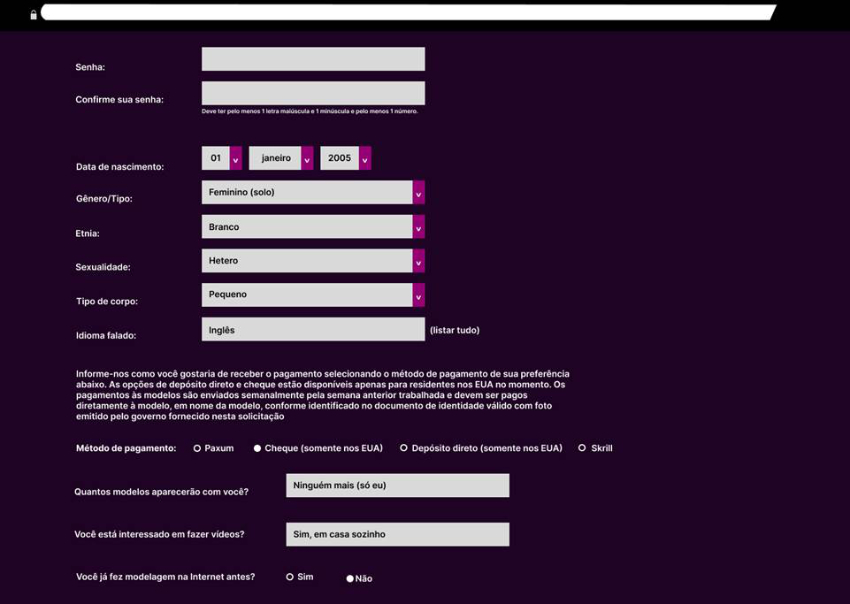This screenshot has height=604, width=850.
Task: Open the year dropdown showing 2005
Action: (344, 158)
